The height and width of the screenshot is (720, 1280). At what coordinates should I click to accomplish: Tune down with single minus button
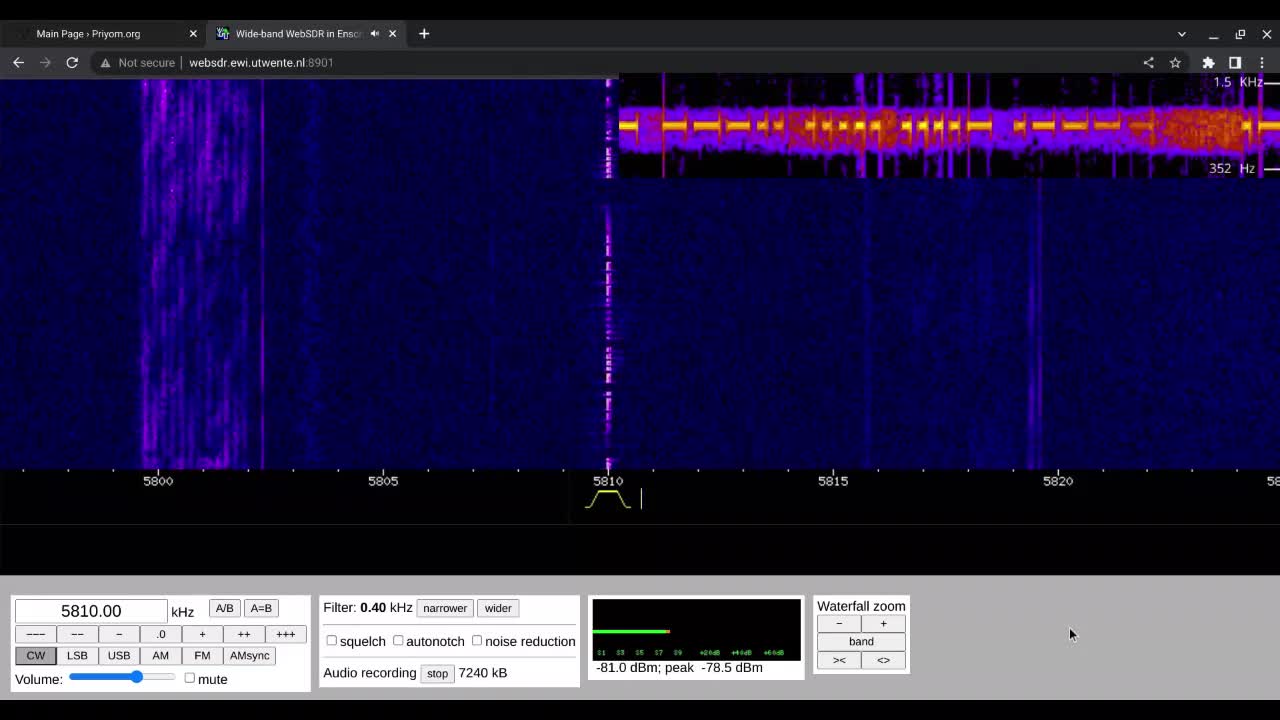pos(119,634)
